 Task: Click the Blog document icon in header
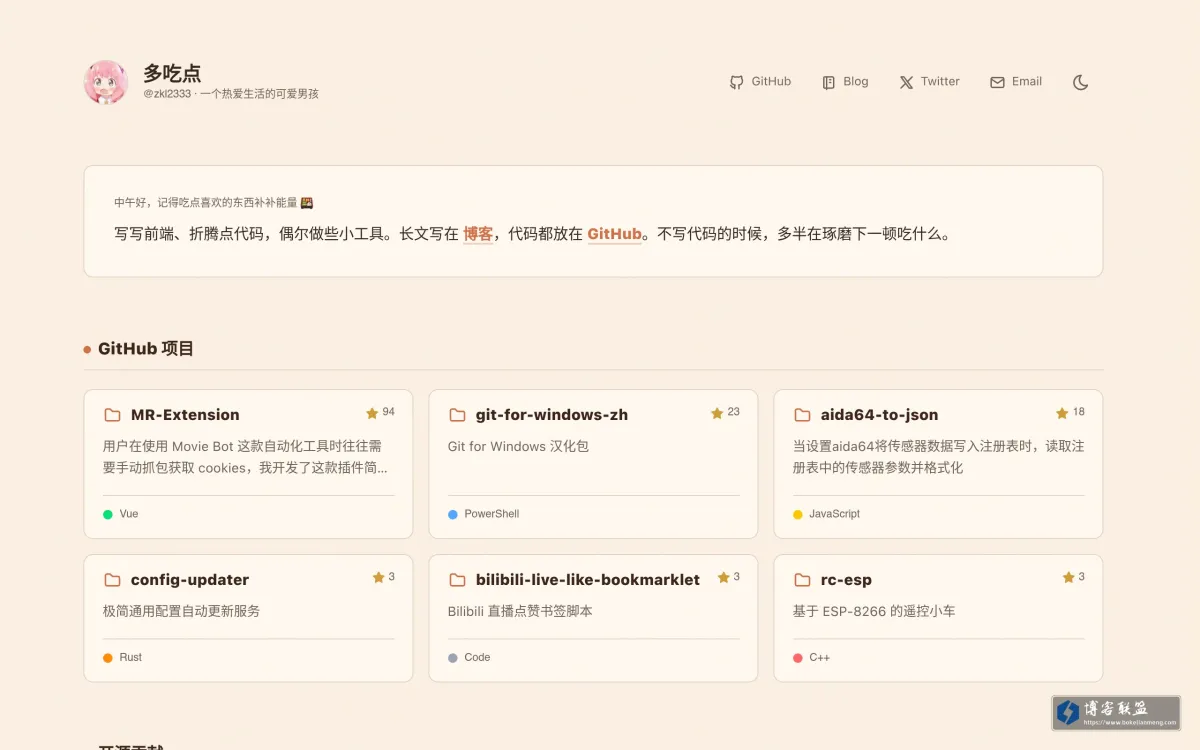[x=829, y=82]
